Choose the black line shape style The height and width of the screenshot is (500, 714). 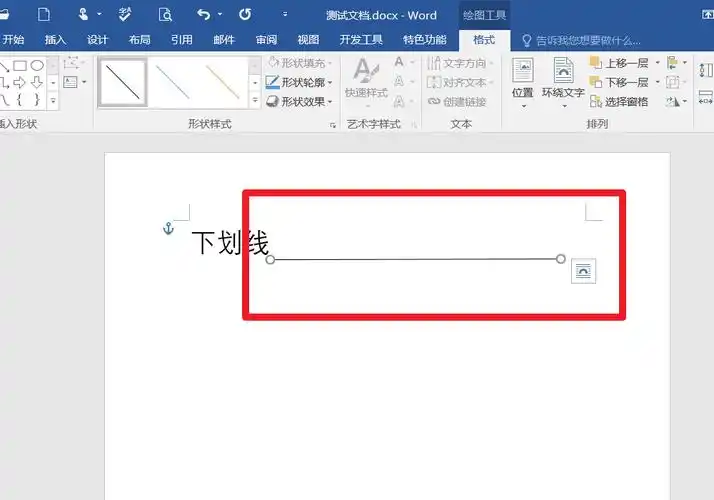coord(123,82)
